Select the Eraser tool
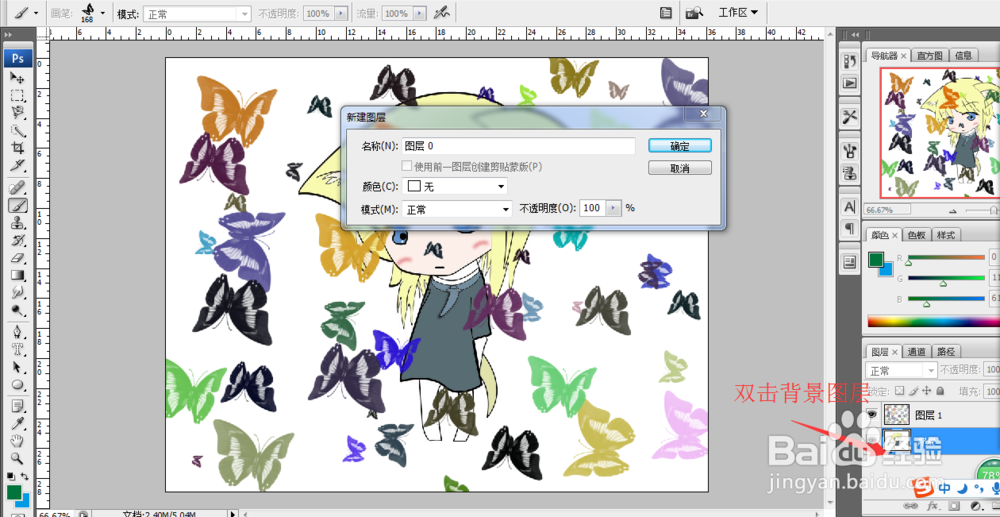The image size is (1000, 517). click(18, 258)
